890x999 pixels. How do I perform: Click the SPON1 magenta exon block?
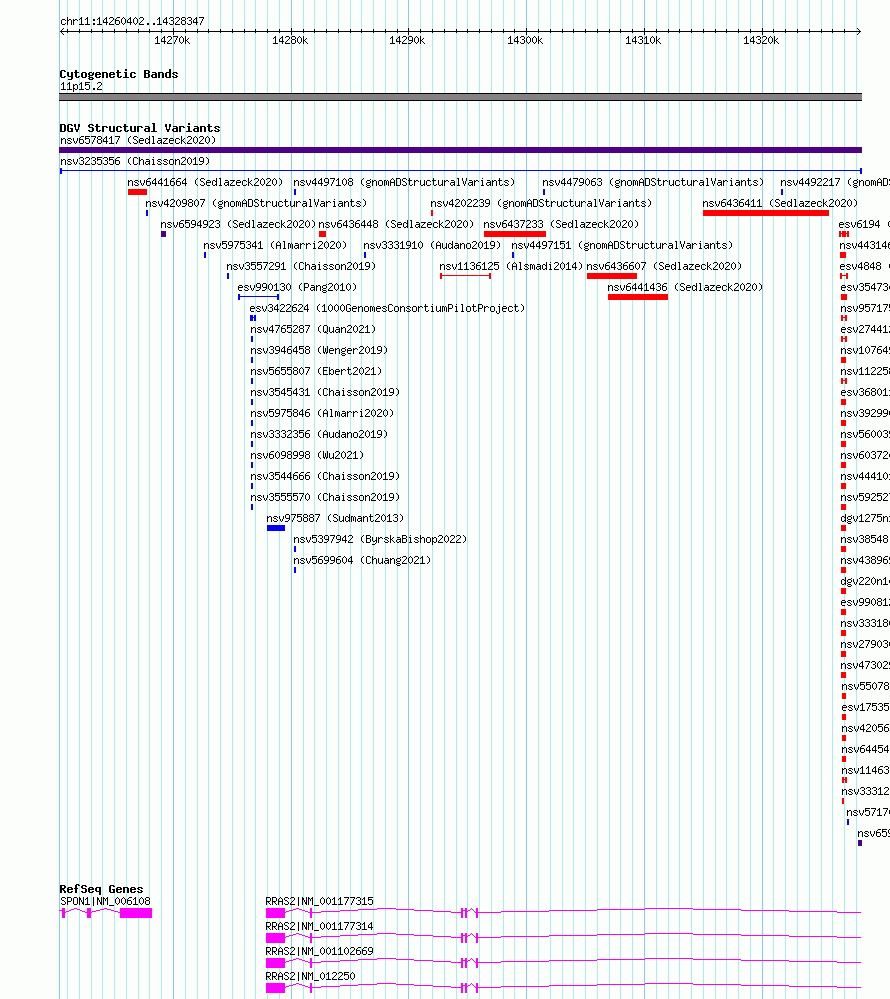[x=136, y=914]
